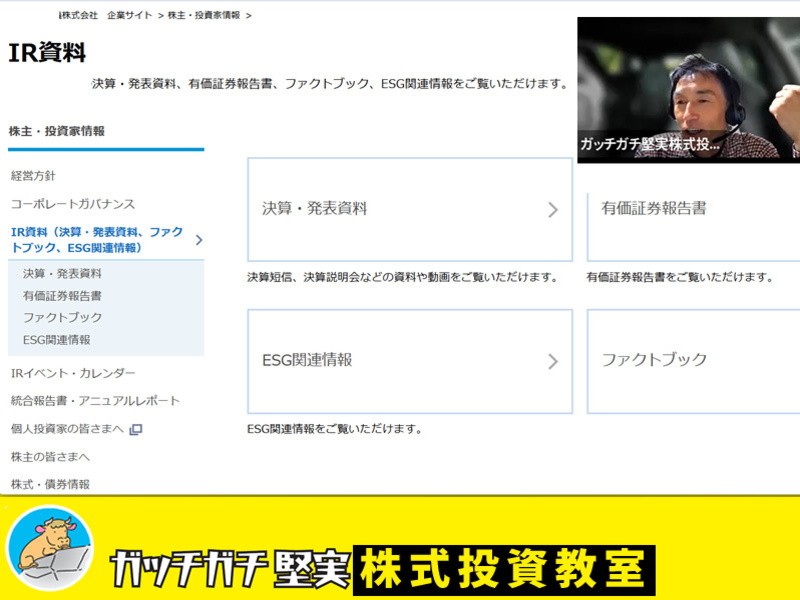Click the right arrow on ESG関連情報 card

click(x=555, y=361)
